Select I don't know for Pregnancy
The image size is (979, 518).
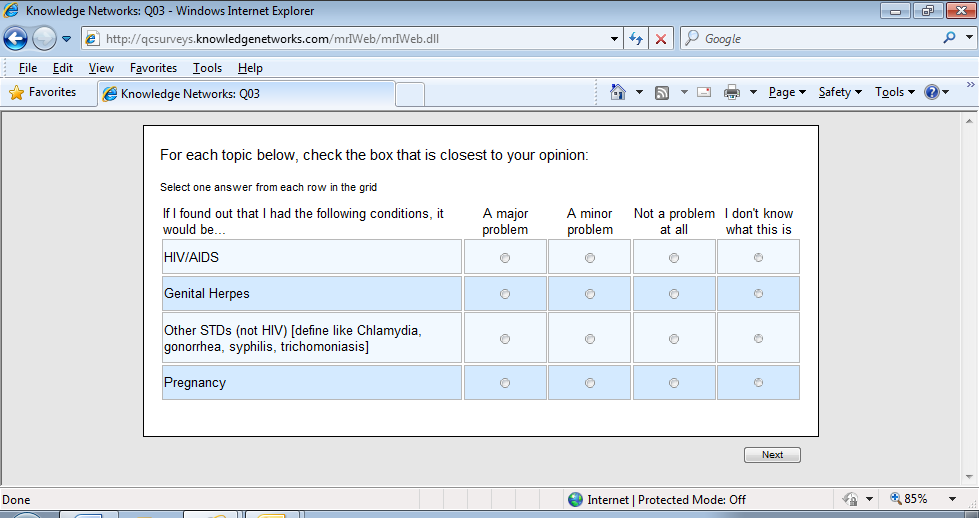point(758,383)
